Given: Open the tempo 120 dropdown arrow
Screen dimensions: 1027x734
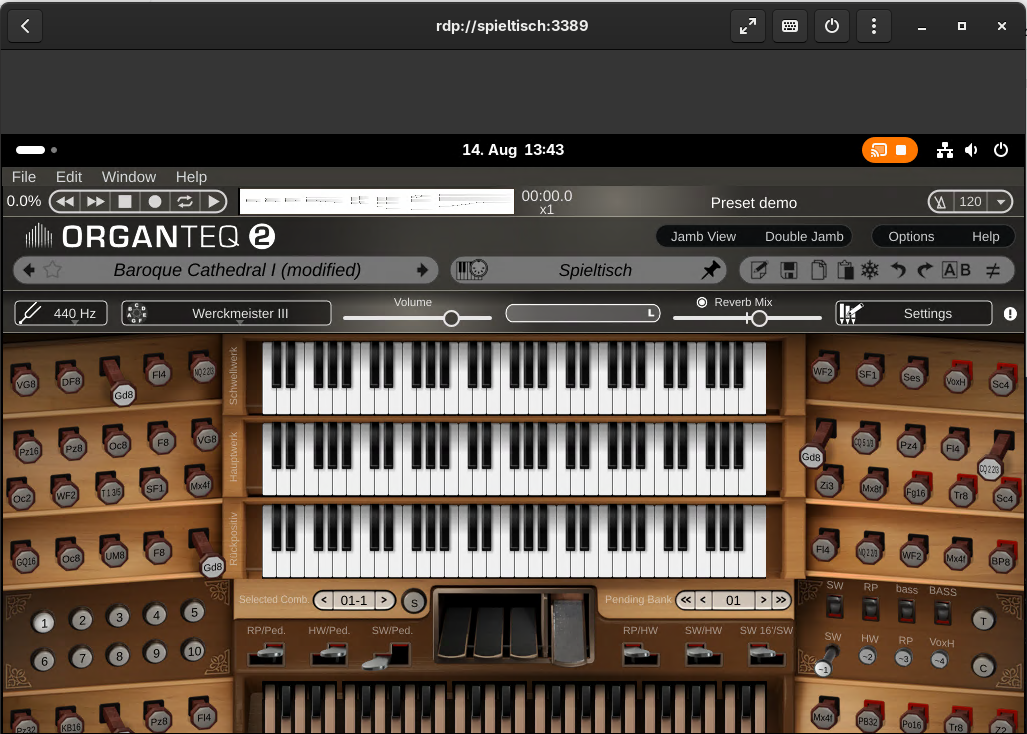Looking at the screenshot, I should point(1001,202).
